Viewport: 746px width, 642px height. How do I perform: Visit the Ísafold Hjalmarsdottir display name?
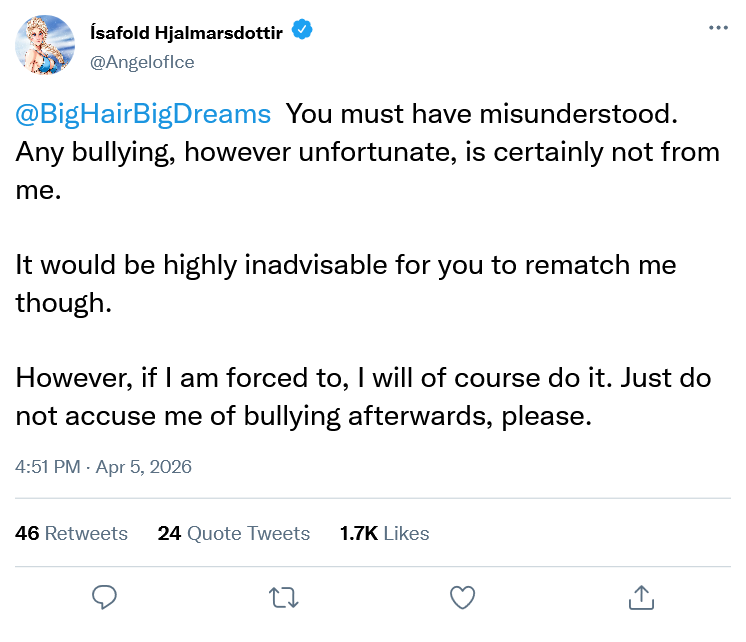[x=185, y=32]
